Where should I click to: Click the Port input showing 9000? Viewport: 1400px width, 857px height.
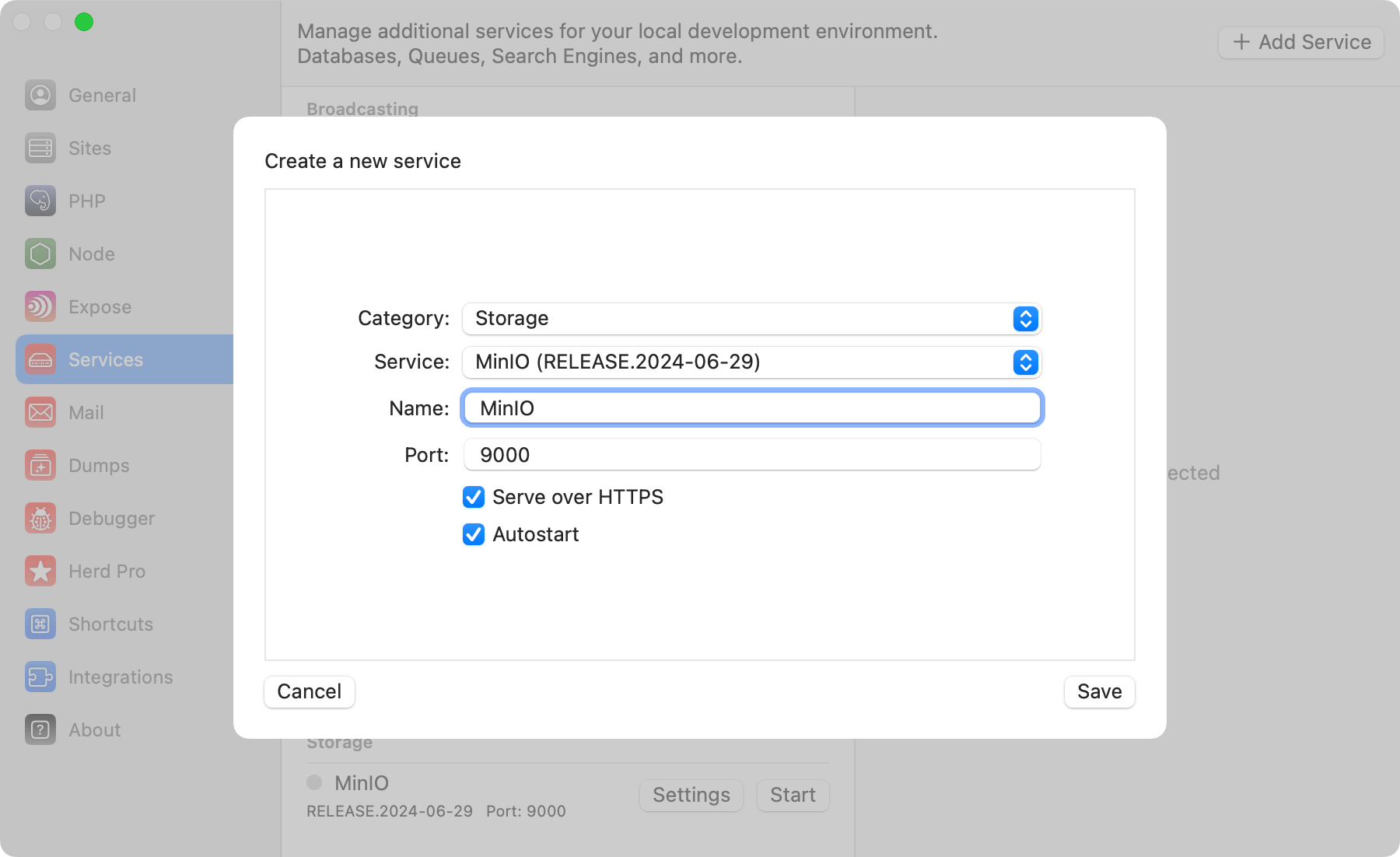pos(751,455)
